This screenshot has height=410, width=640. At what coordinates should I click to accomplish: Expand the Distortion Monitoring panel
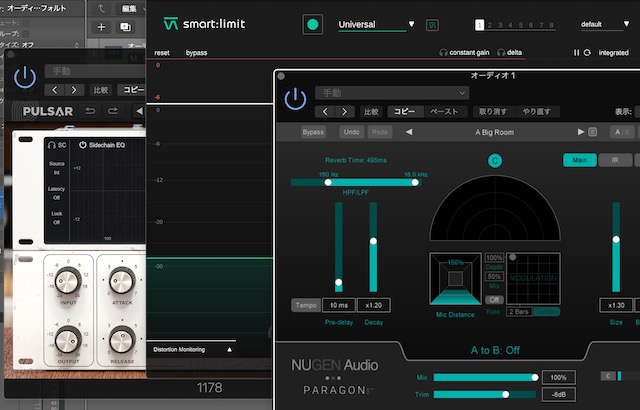(x=228, y=350)
